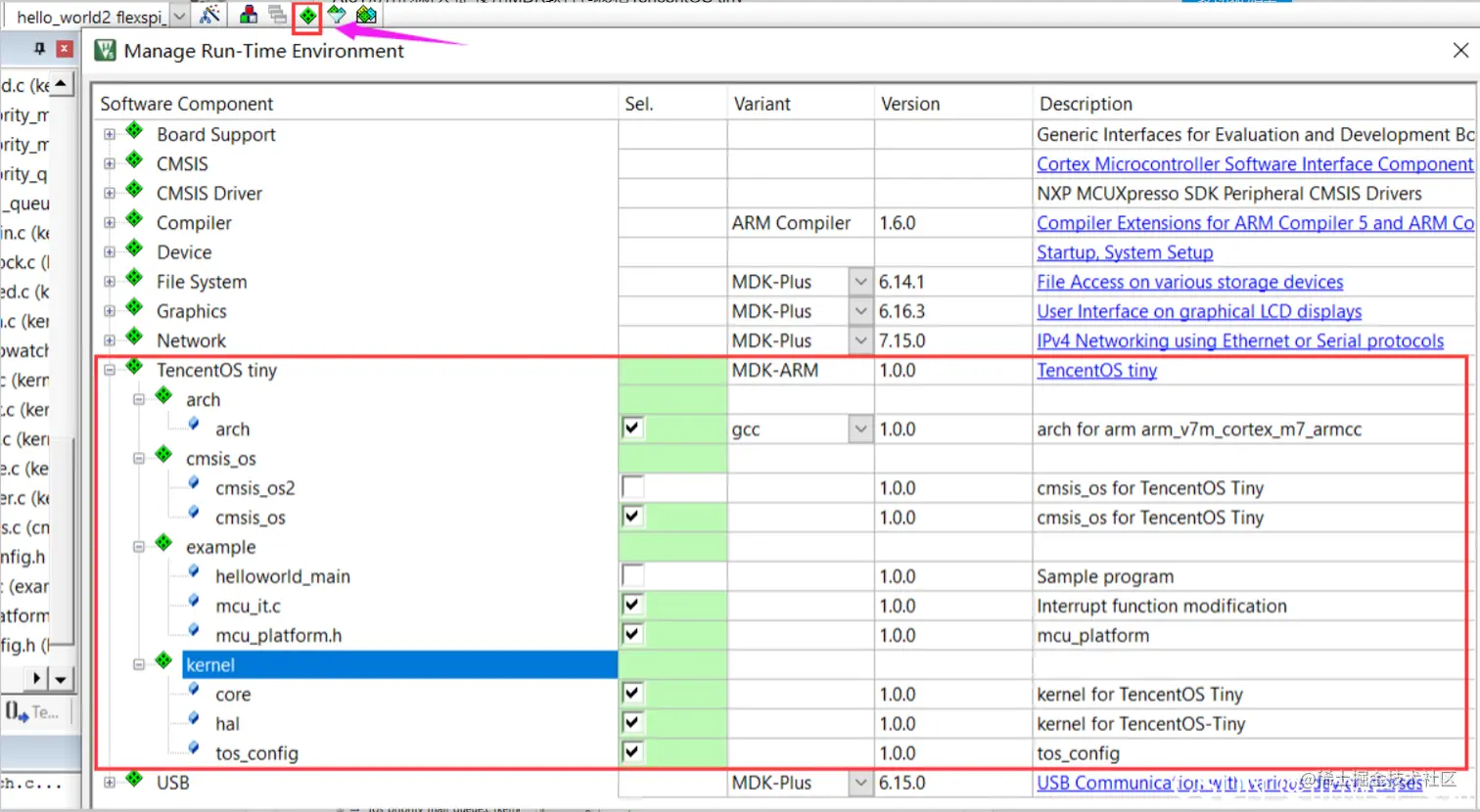The height and width of the screenshot is (812, 1480).
Task: Click the Board Support component diamond icon
Action: (x=135, y=131)
